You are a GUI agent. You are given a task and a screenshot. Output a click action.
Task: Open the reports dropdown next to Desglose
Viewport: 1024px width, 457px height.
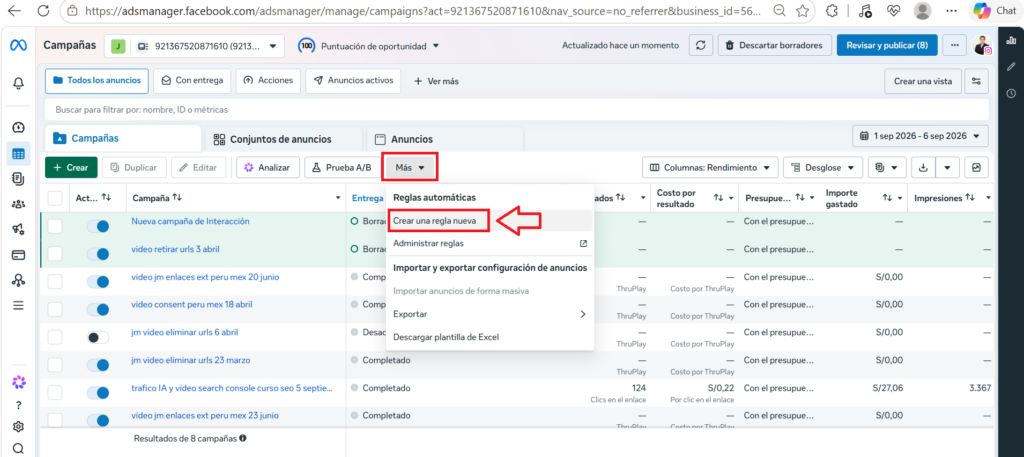pyautogui.click(x=887, y=168)
